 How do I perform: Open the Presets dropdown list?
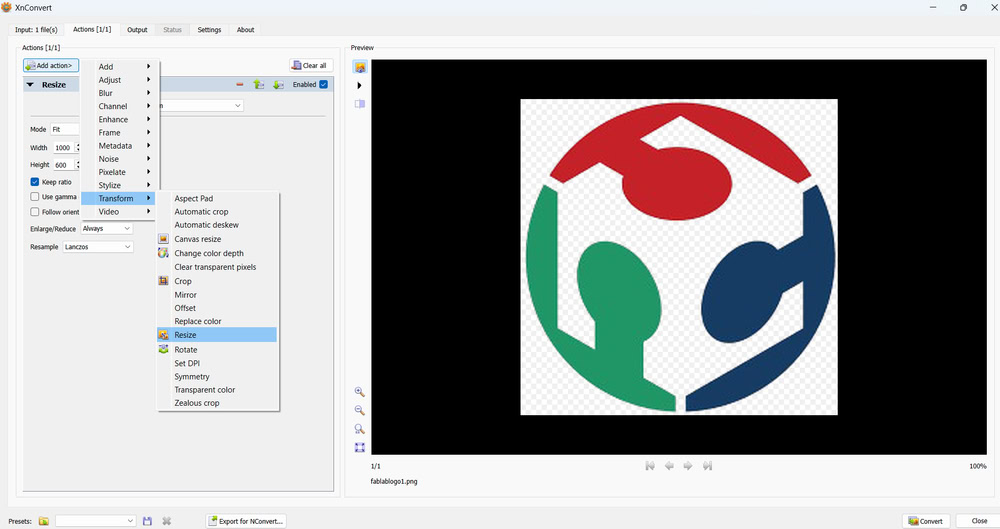[x=96, y=521]
